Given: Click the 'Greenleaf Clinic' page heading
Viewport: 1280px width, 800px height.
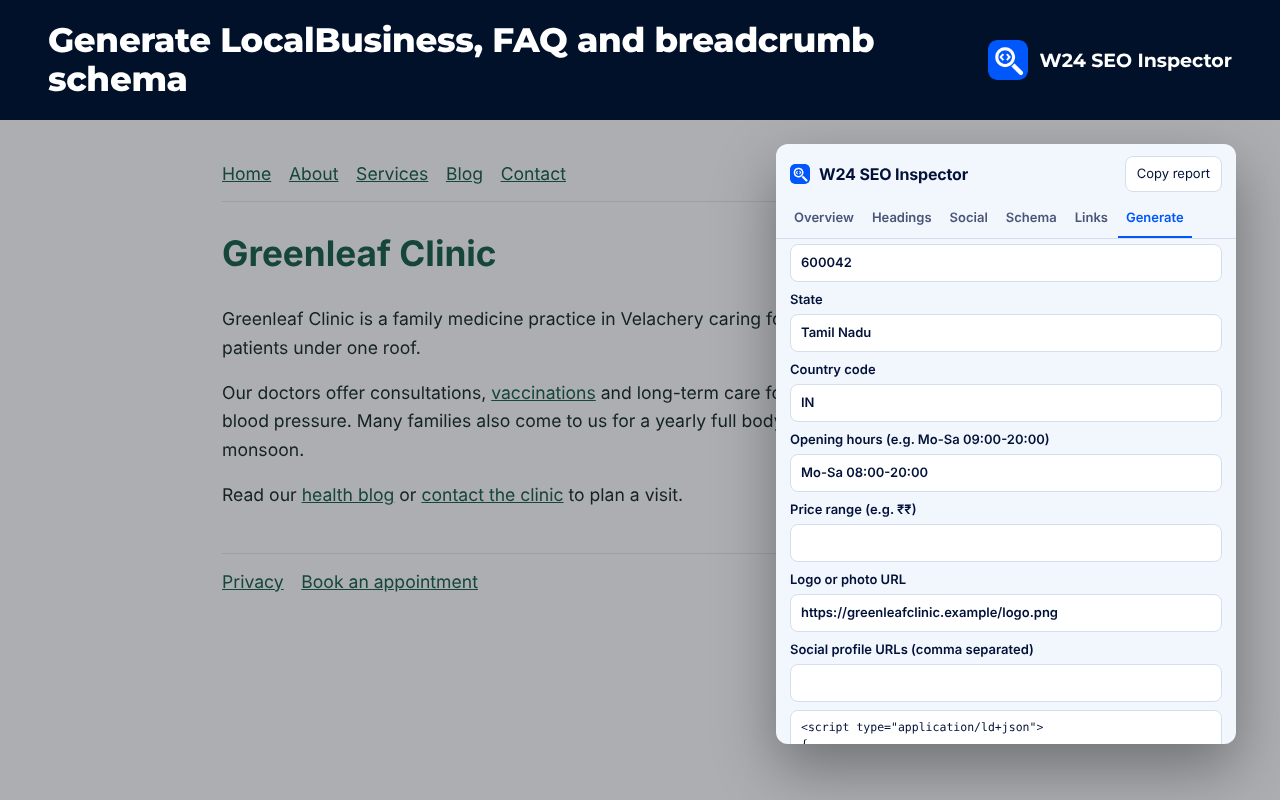Looking at the screenshot, I should (359, 254).
